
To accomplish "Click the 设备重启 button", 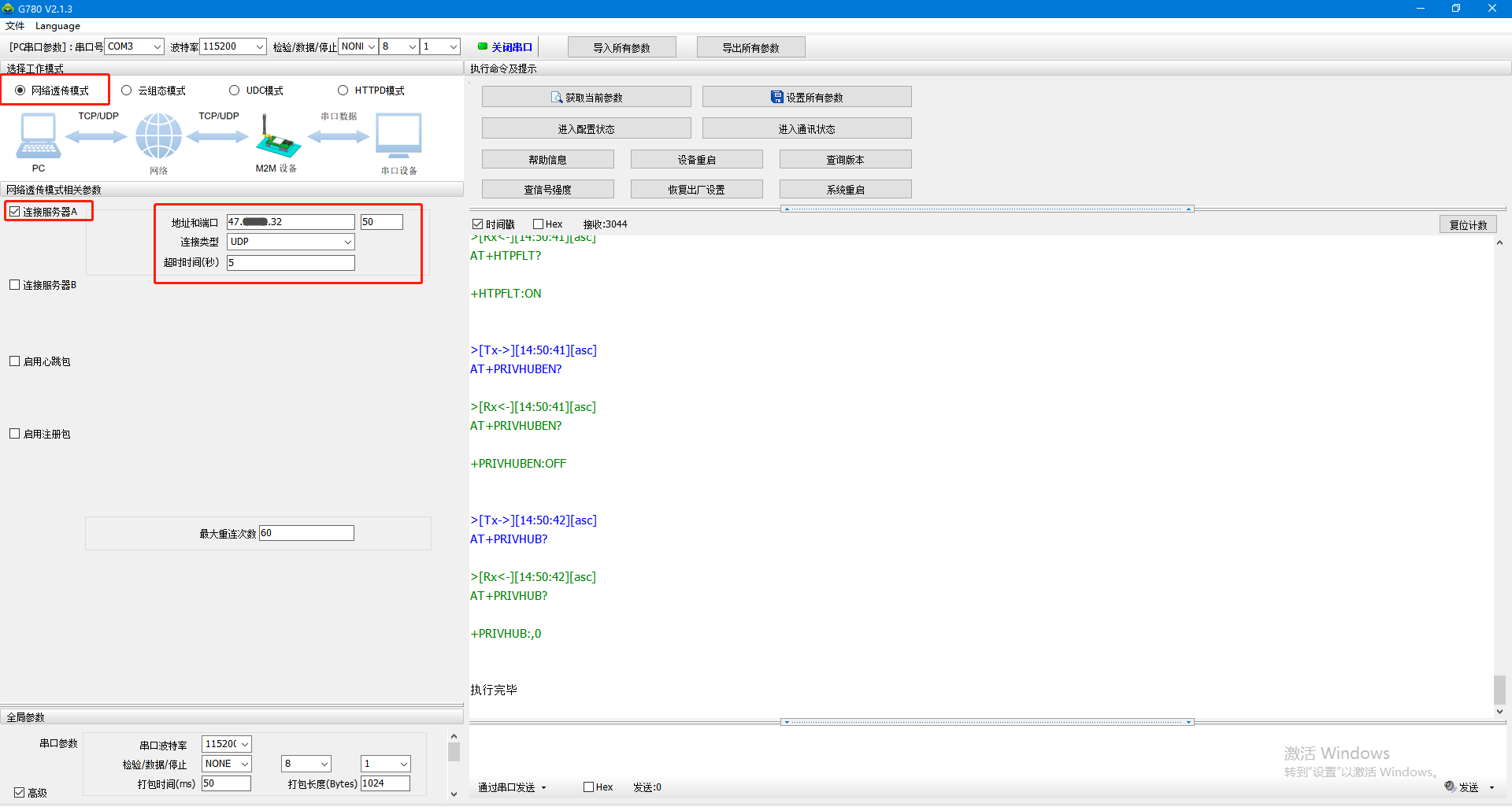I will click(x=696, y=160).
